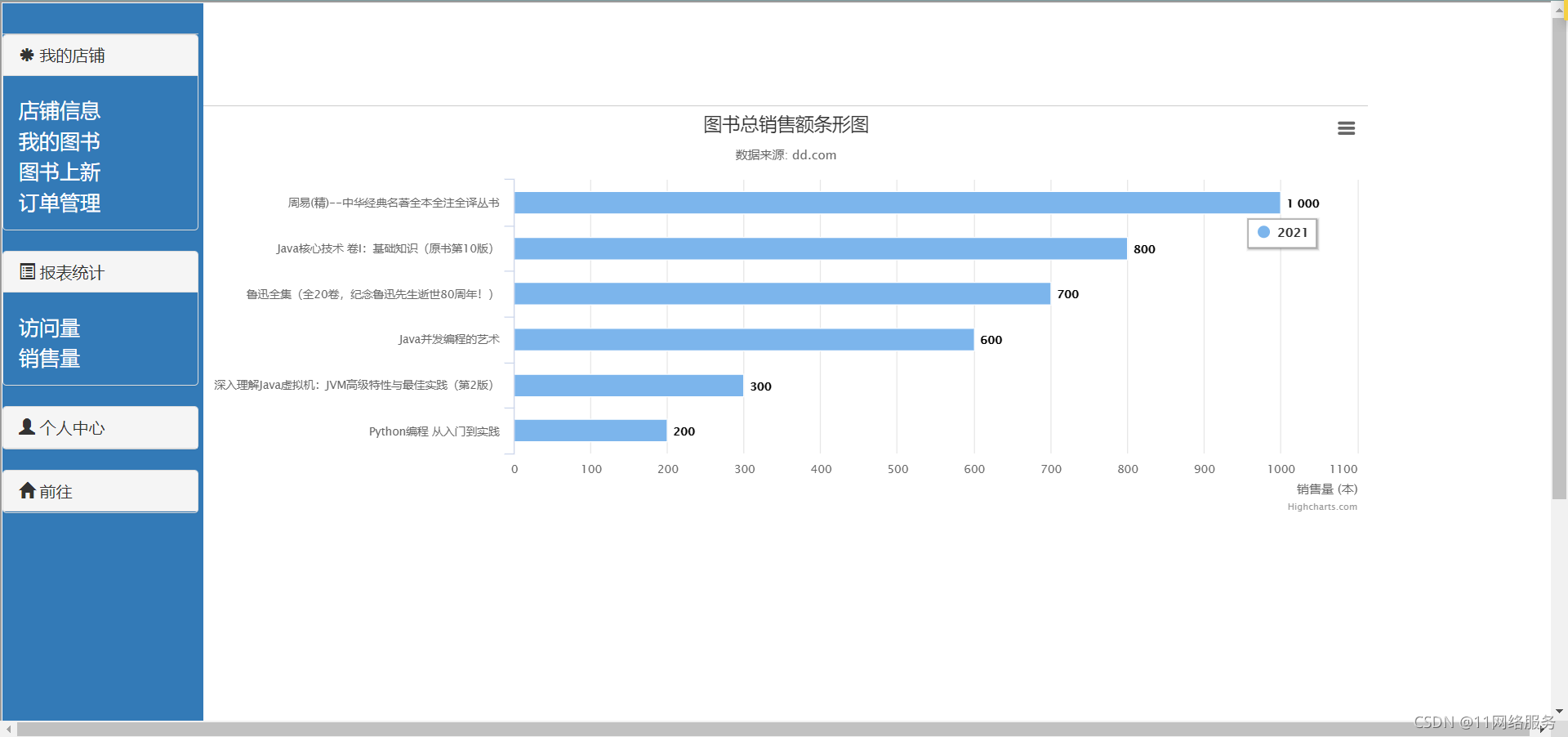Collapse the 报表统计 panel header
The image size is (1568, 737).
point(100,272)
